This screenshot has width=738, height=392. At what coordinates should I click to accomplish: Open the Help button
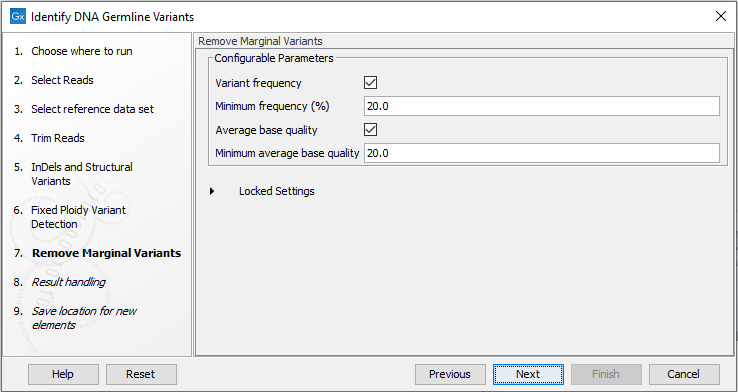coord(63,375)
